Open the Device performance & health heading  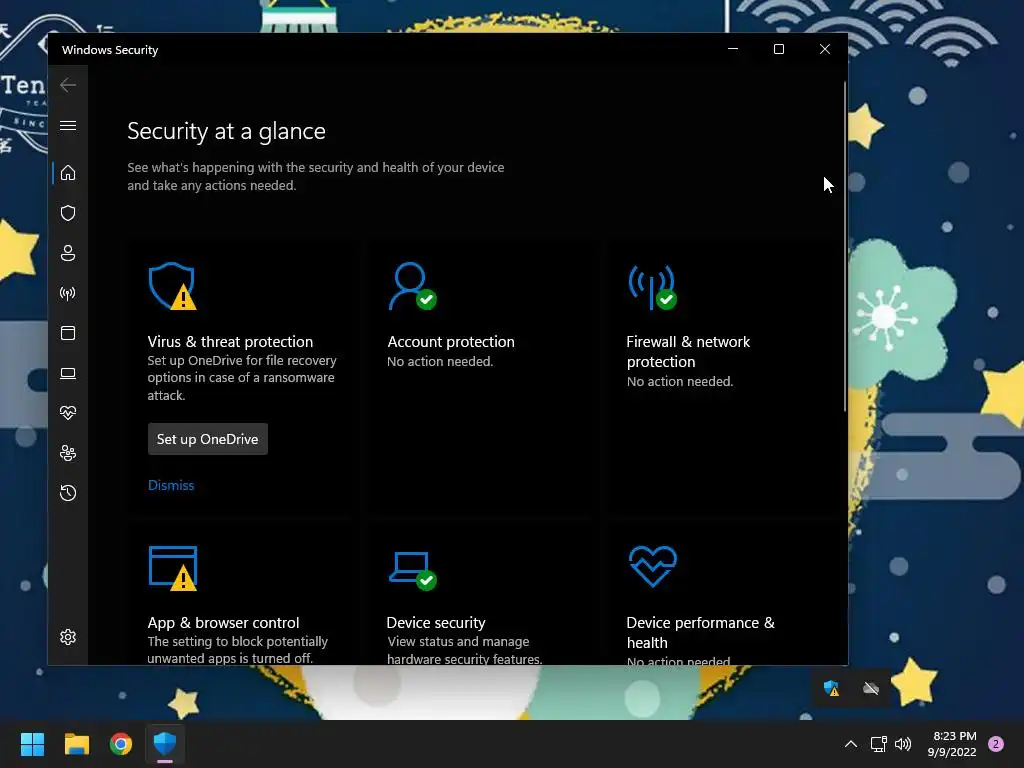(x=701, y=632)
